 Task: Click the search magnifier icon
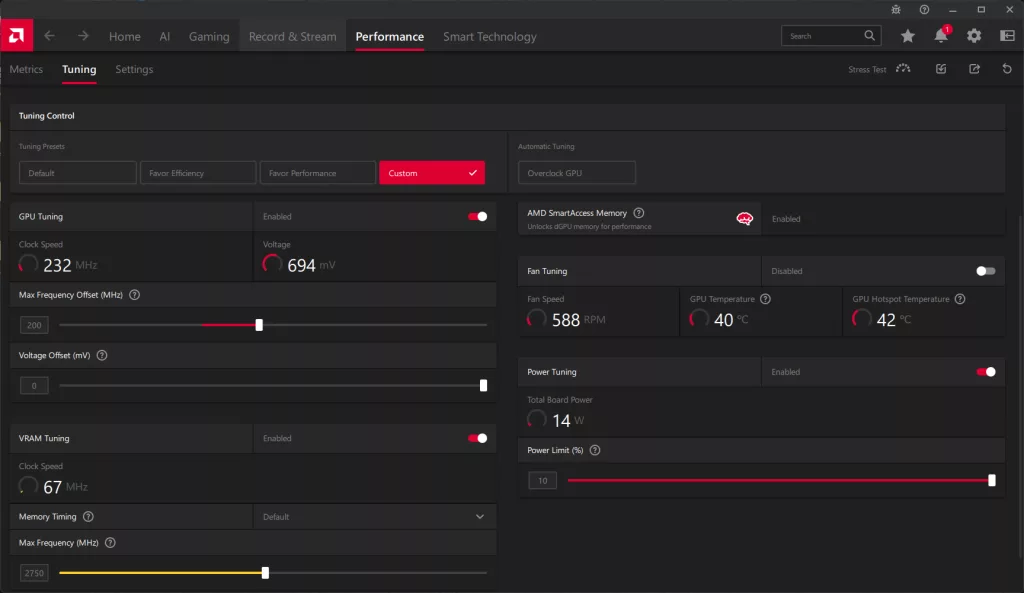pyautogui.click(x=869, y=35)
